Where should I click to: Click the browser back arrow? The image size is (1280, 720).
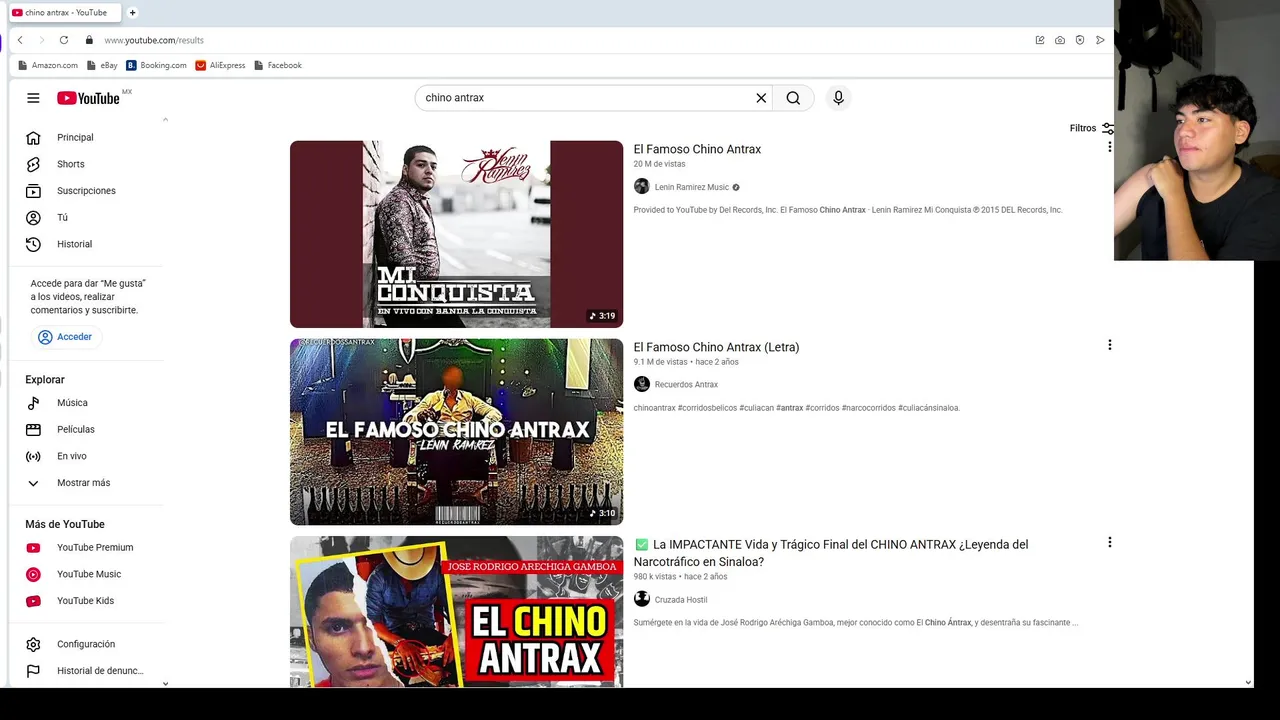point(20,40)
